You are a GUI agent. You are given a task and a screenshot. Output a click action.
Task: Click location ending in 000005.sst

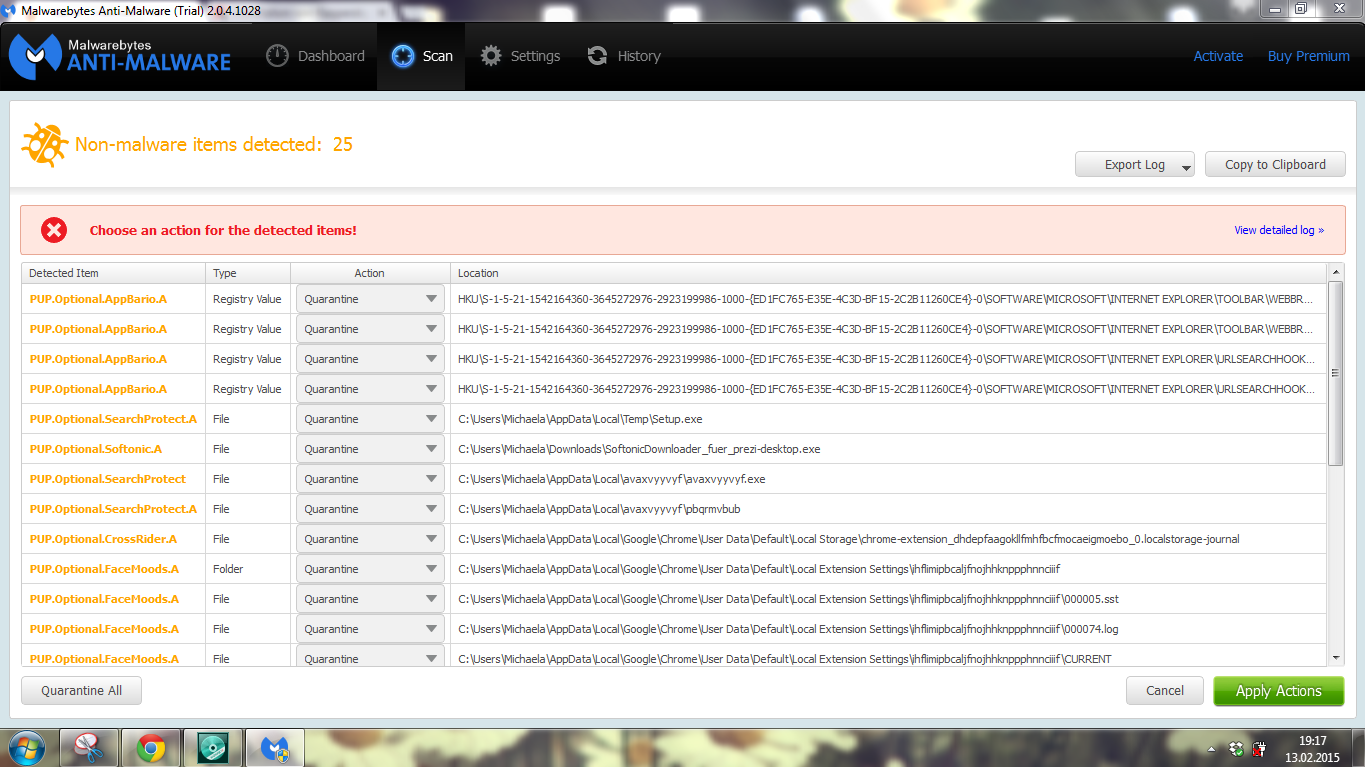click(788, 599)
